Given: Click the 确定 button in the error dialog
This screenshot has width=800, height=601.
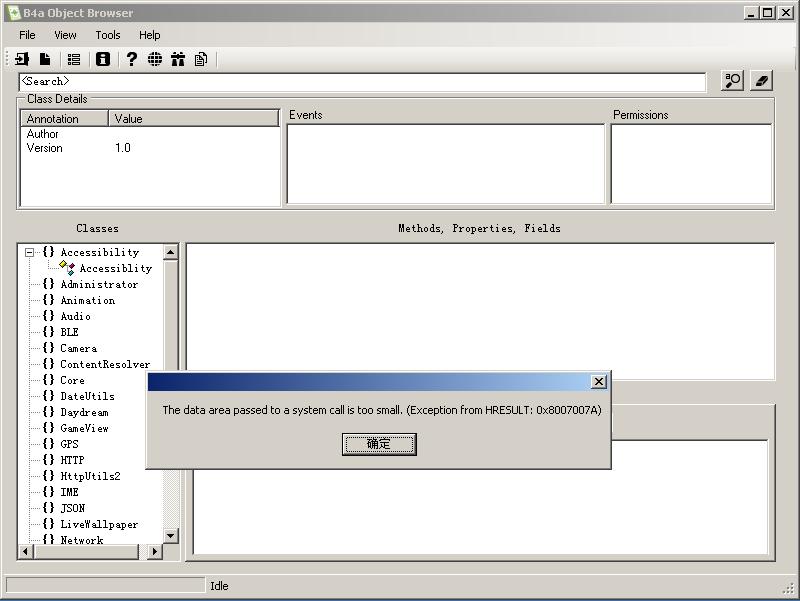Looking at the screenshot, I should 379,444.
